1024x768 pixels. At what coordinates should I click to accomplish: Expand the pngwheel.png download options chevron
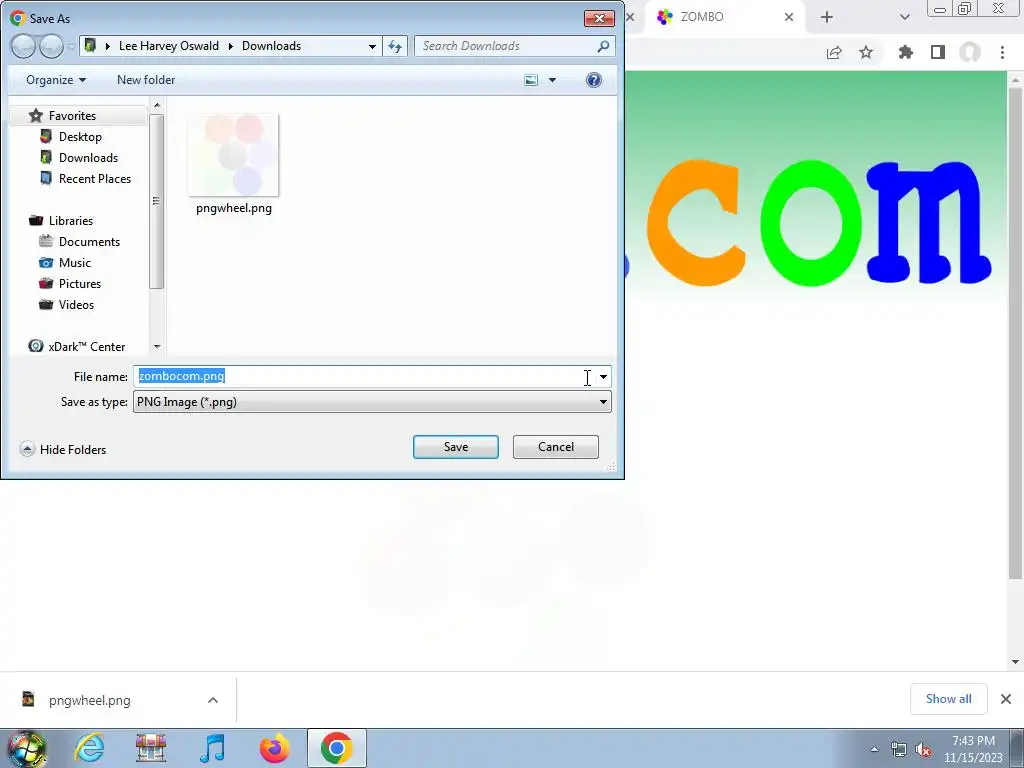[213, 700]
